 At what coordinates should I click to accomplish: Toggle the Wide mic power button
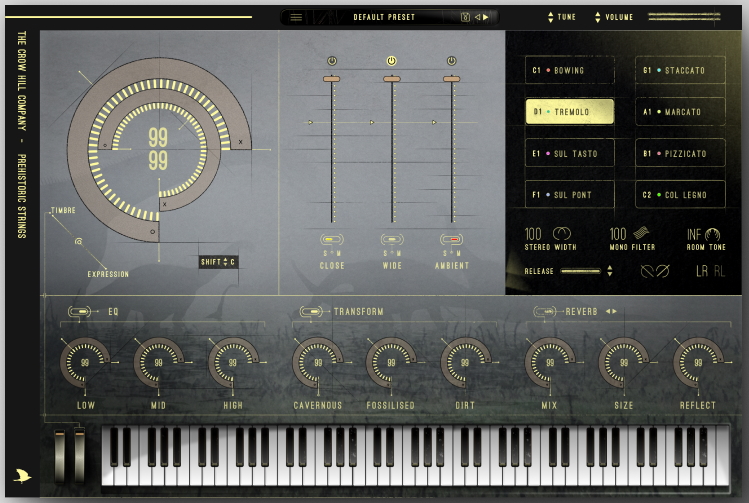point(391,61)
